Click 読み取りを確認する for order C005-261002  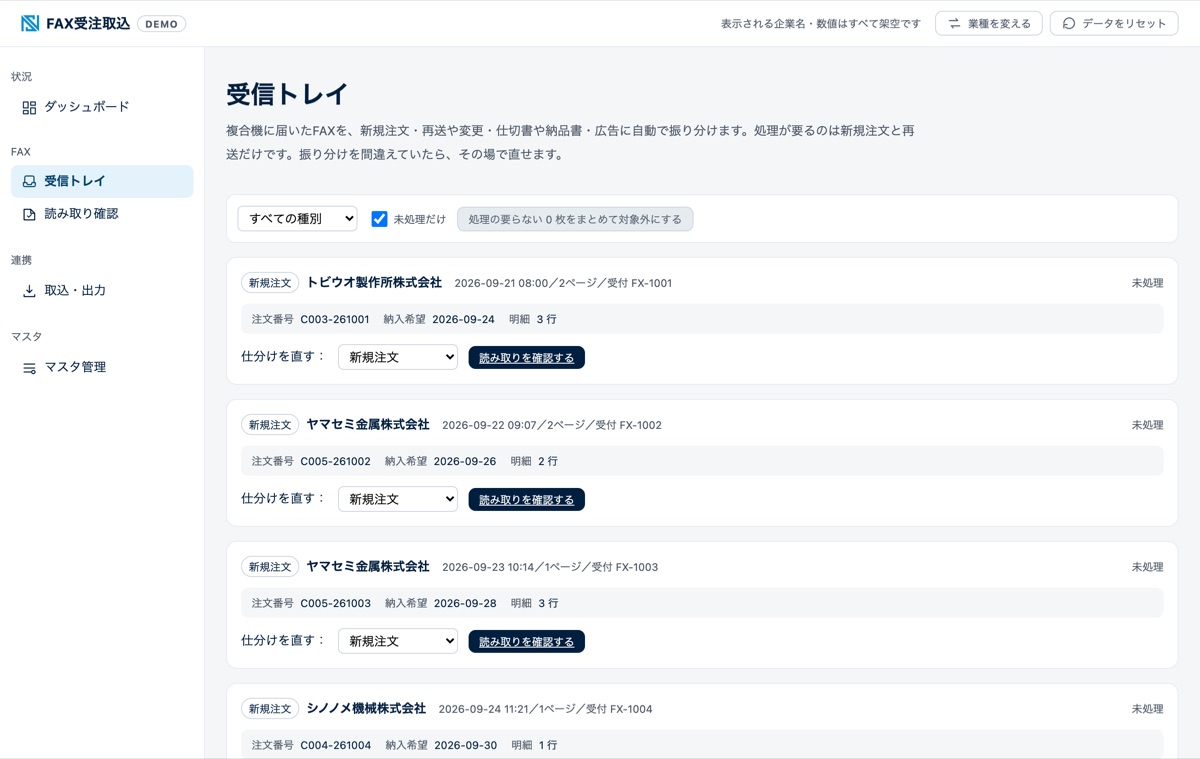[526, 499]
